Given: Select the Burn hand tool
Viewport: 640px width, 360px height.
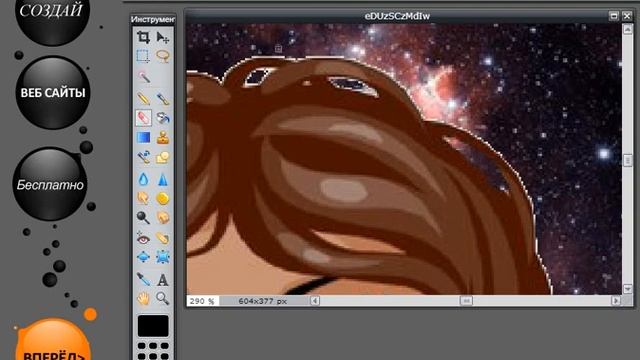Looking at the screenshot, I should [163, 218].
